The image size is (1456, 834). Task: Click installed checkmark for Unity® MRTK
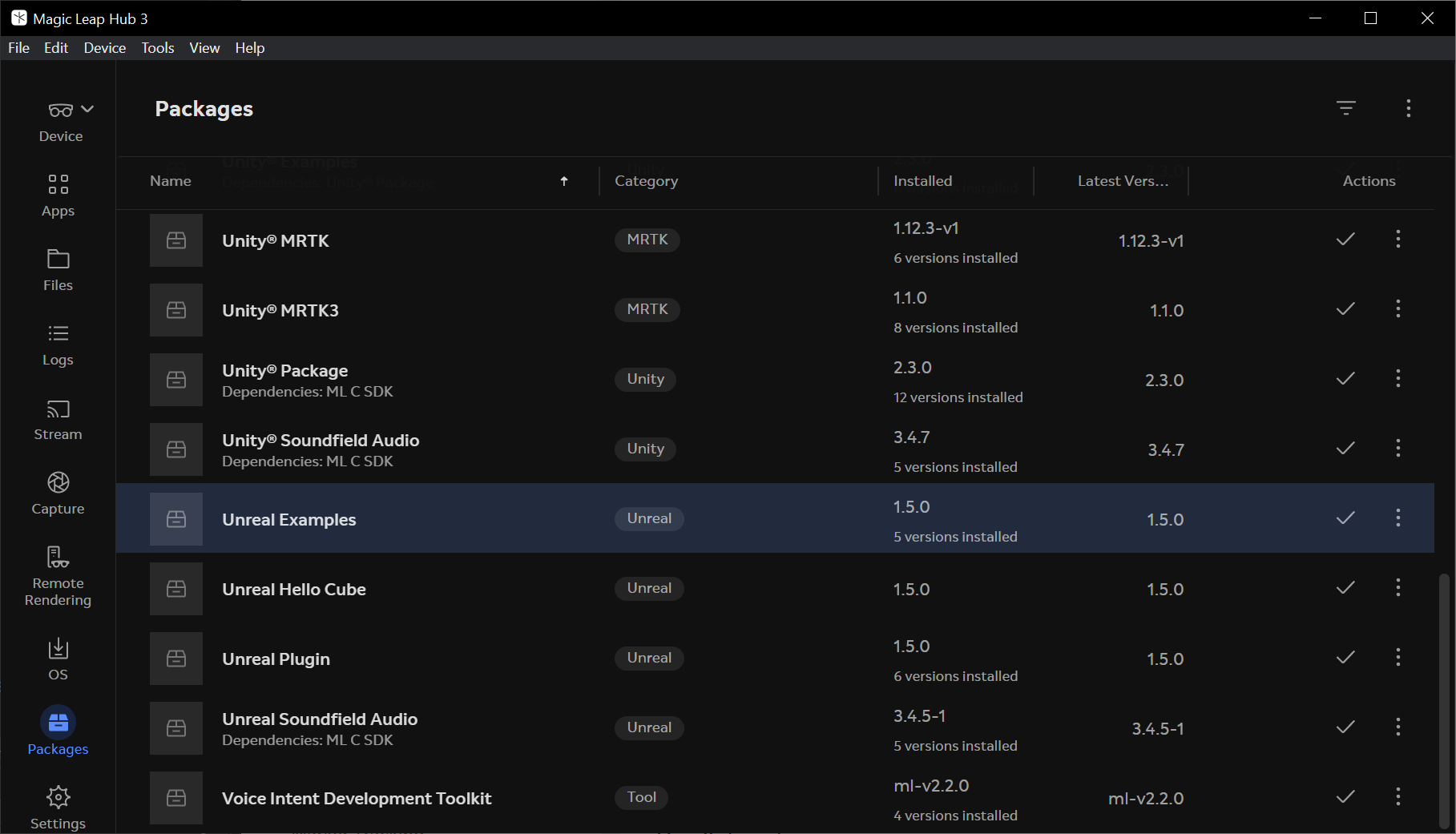1345,239
